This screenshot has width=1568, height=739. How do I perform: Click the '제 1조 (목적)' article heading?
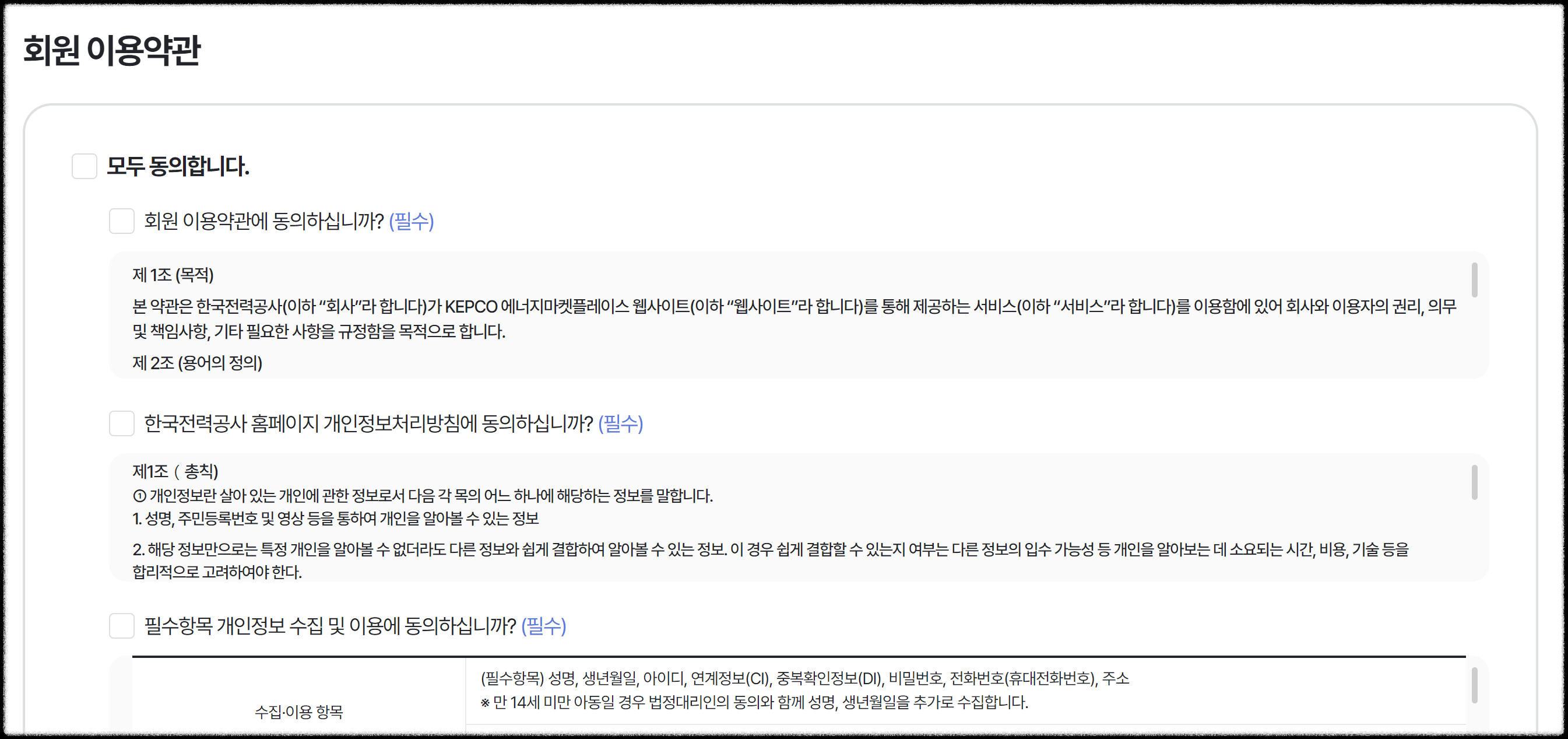click(173, 275)
